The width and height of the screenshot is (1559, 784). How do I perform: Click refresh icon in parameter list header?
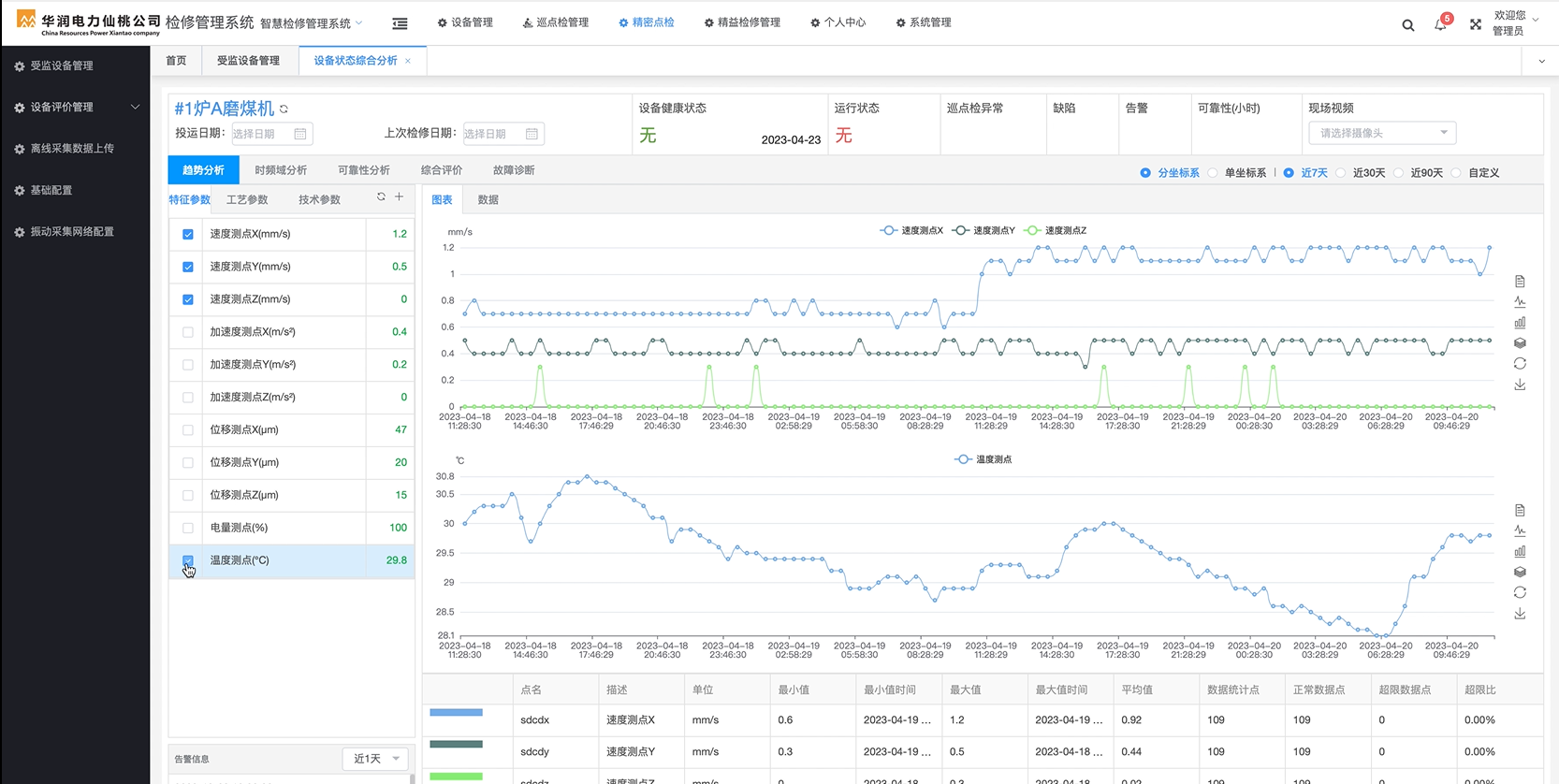click(x=381, y=196)
